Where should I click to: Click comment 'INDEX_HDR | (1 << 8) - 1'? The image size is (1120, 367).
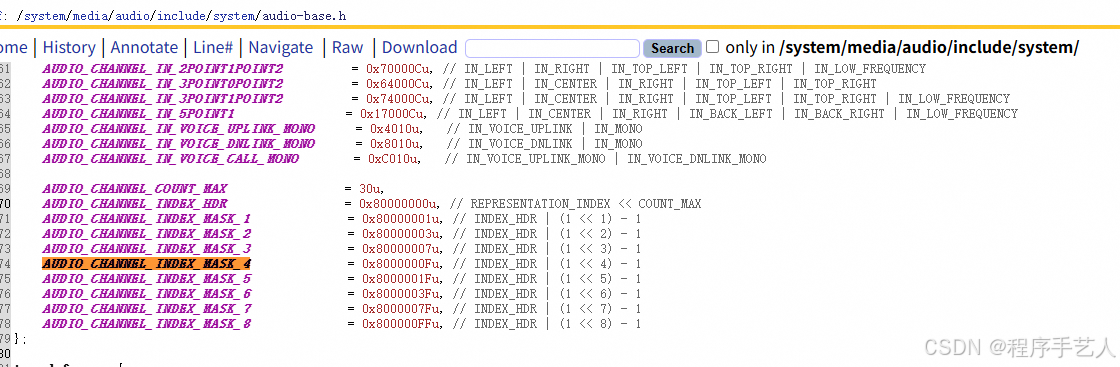click(x=558, y=324)
